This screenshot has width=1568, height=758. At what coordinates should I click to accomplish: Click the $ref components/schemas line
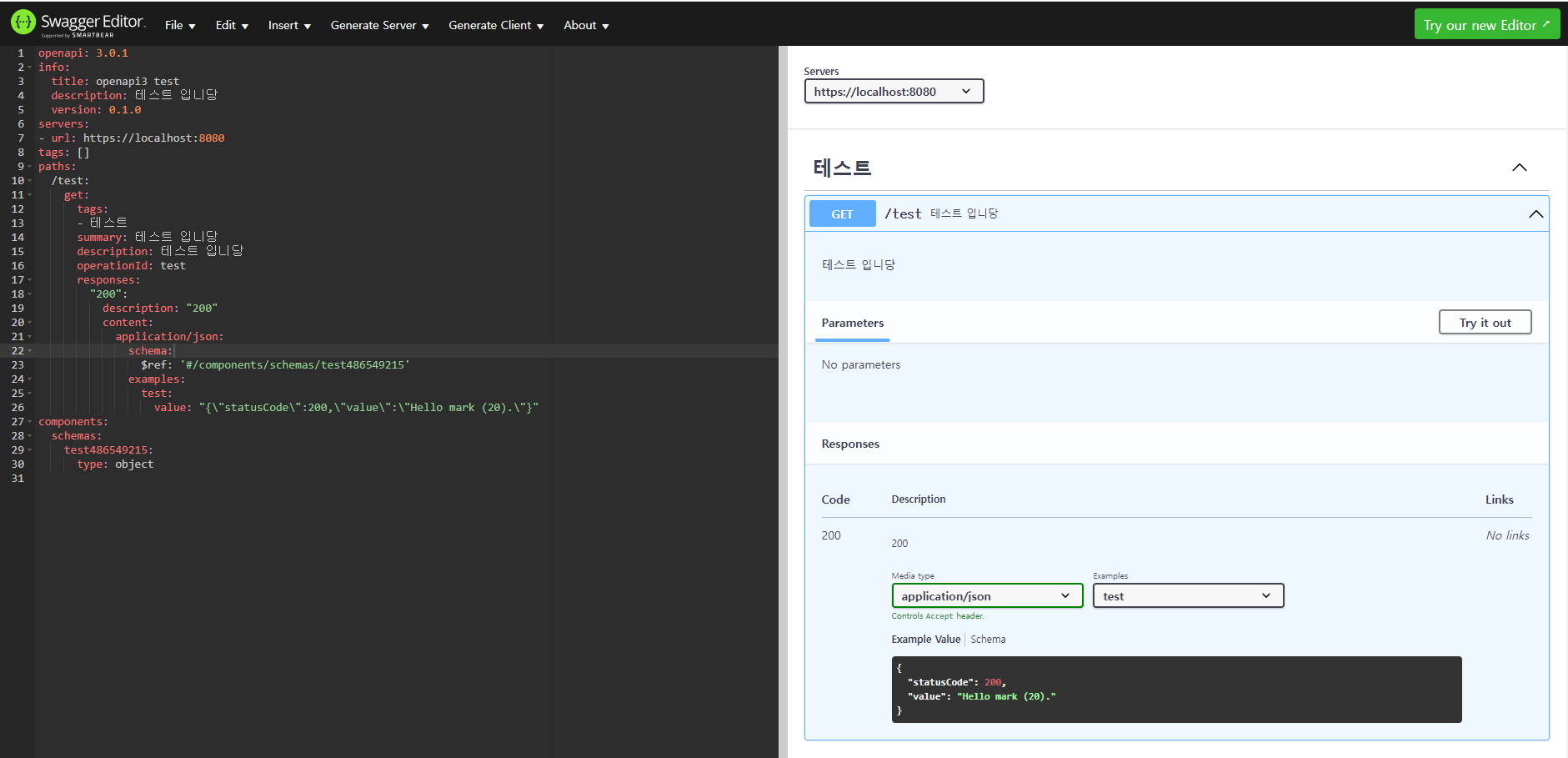pyautogui.click(x=275, y=365)
